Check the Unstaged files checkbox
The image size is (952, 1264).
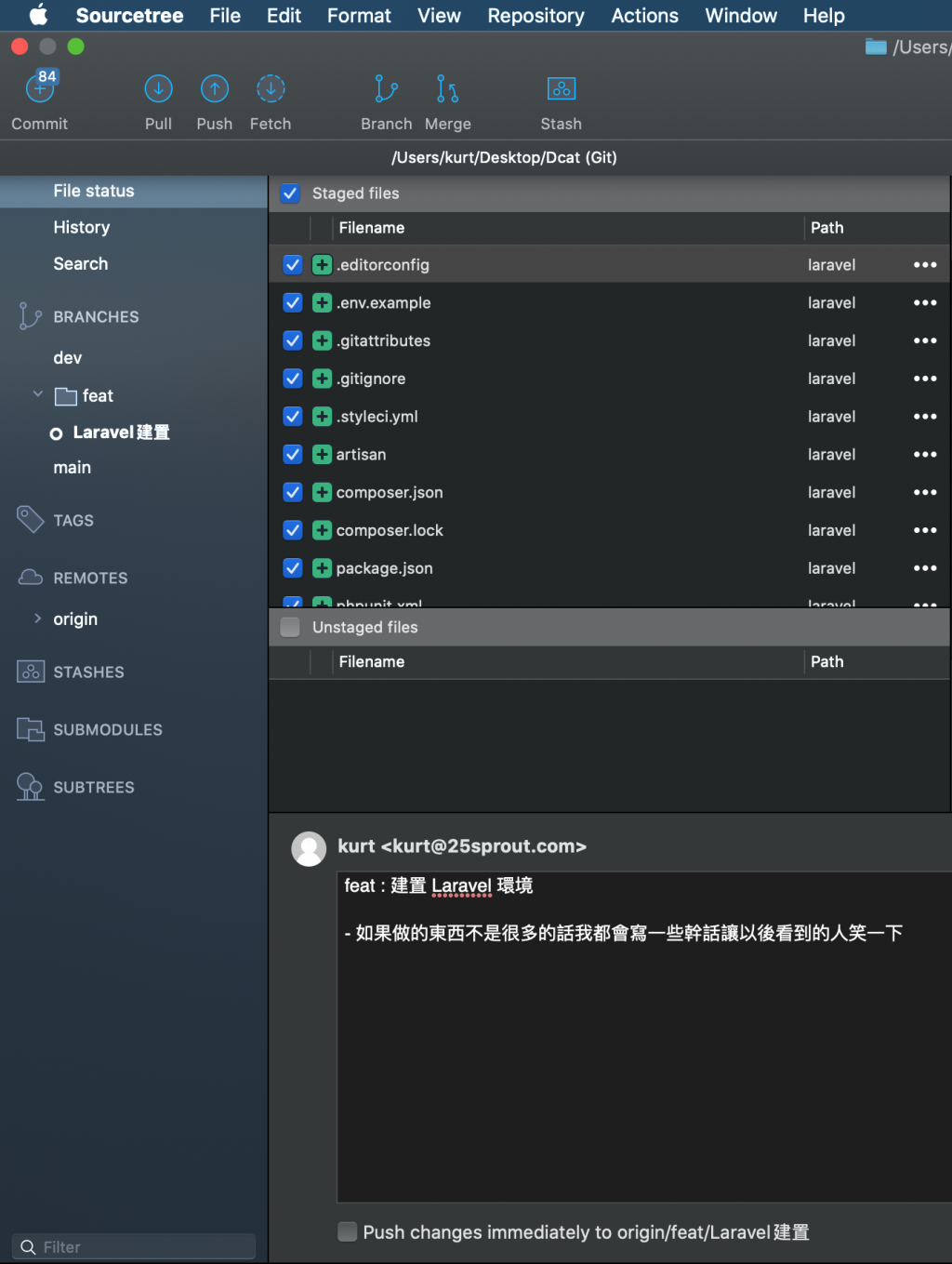point(290,627)
